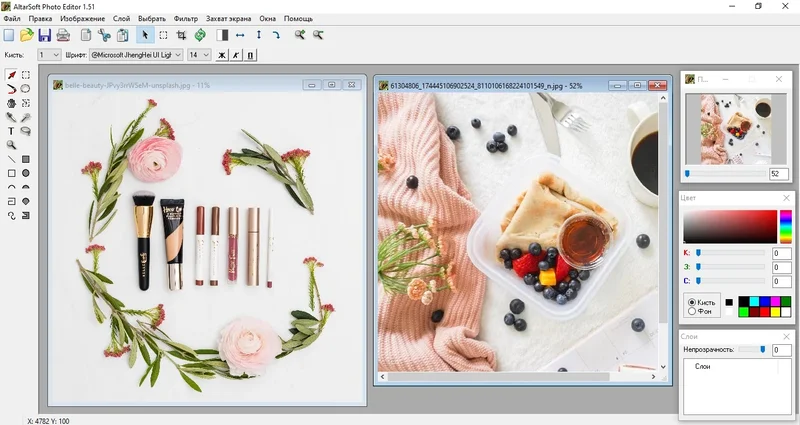
Task: Open the font size 14 dropdown
Action: (206, 55)
